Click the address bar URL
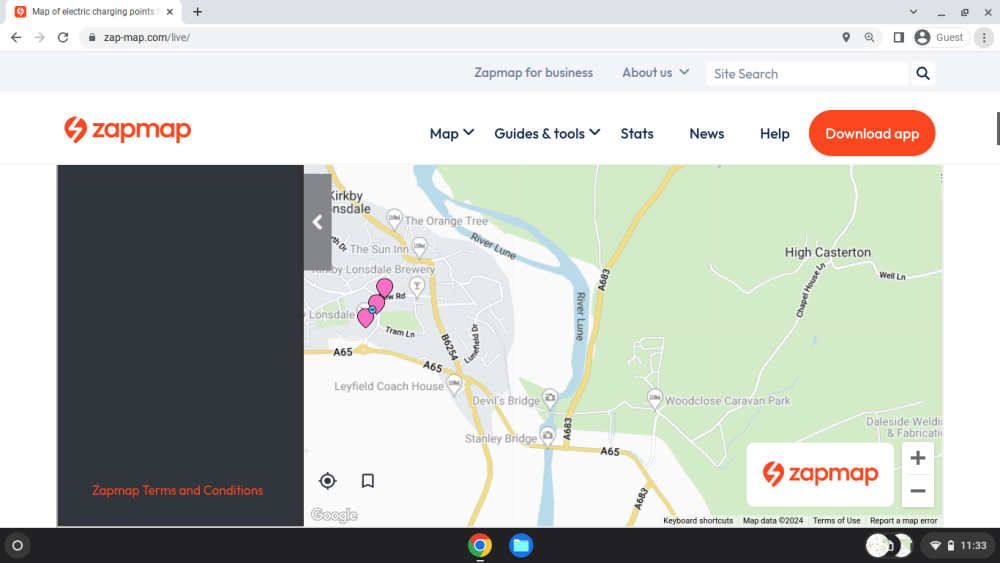 (x=147, y=38)
